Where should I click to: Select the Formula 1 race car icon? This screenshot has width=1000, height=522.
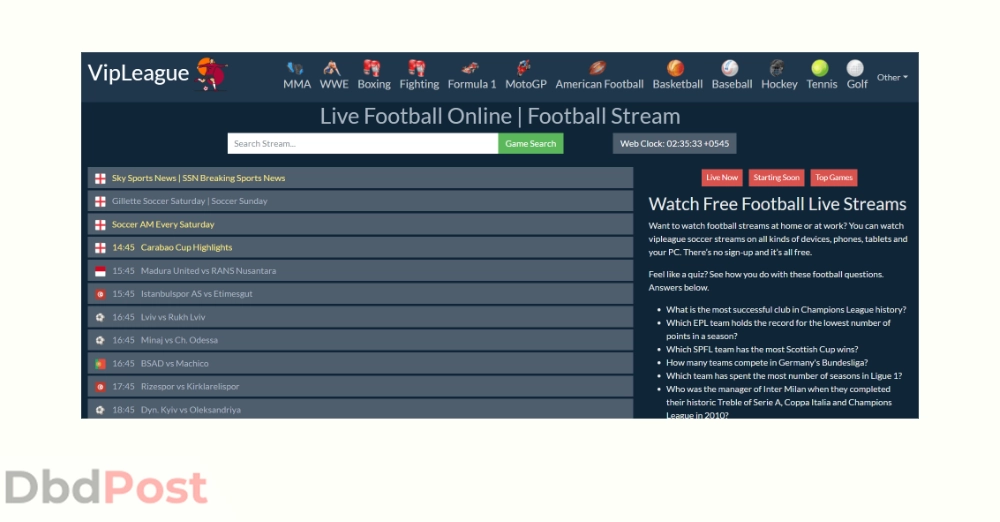coord(471,68)
